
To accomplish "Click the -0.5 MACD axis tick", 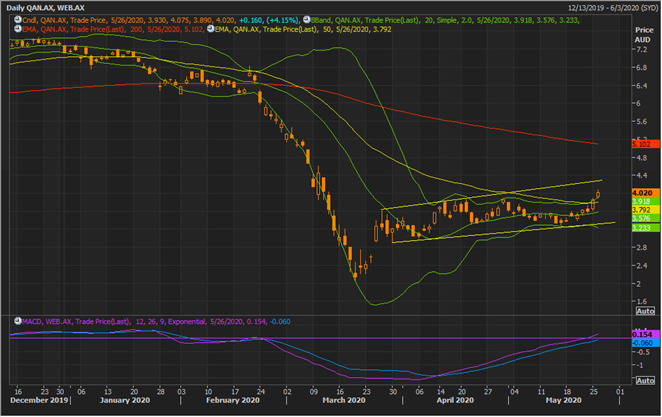I will [x=642, y=352].
